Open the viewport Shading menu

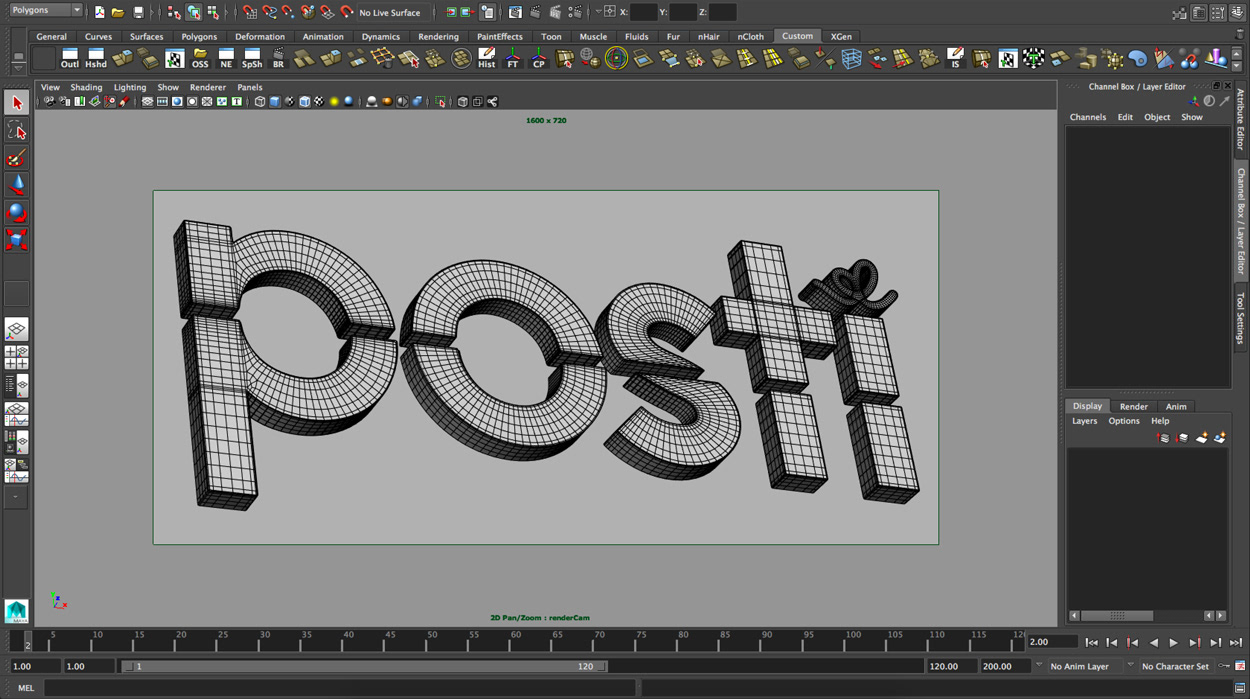point(86,87)
